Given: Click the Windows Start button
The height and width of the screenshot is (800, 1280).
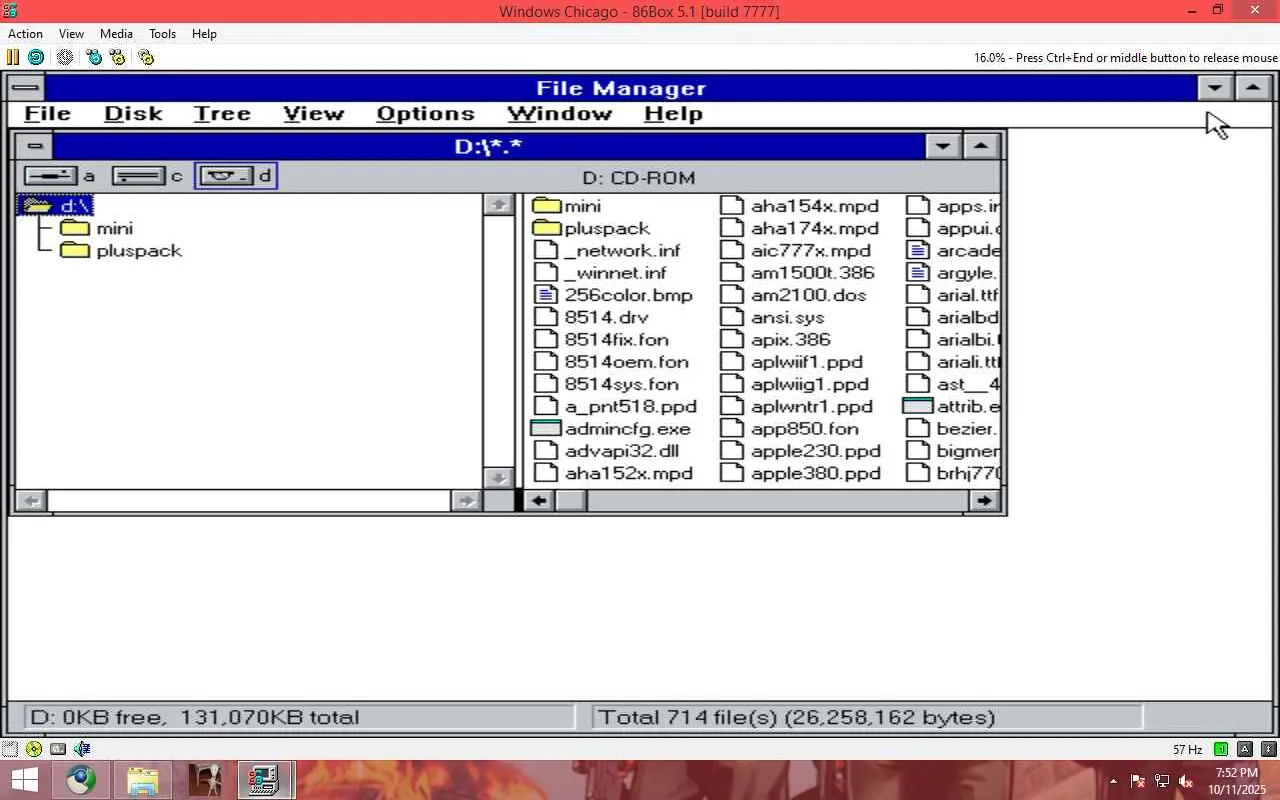Looking at the screenshot, I should [x=24, y=780].
